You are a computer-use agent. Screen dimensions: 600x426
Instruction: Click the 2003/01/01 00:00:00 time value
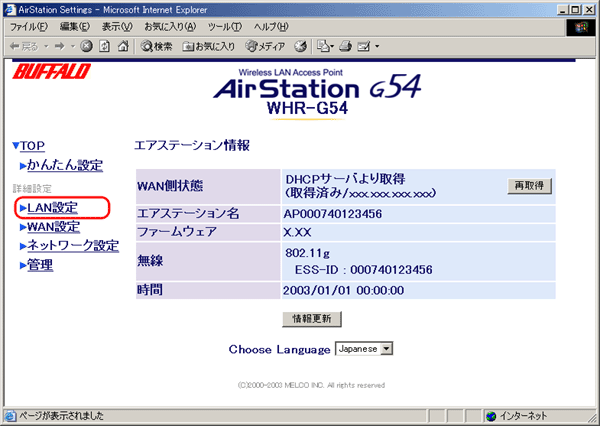coord(343,291)
